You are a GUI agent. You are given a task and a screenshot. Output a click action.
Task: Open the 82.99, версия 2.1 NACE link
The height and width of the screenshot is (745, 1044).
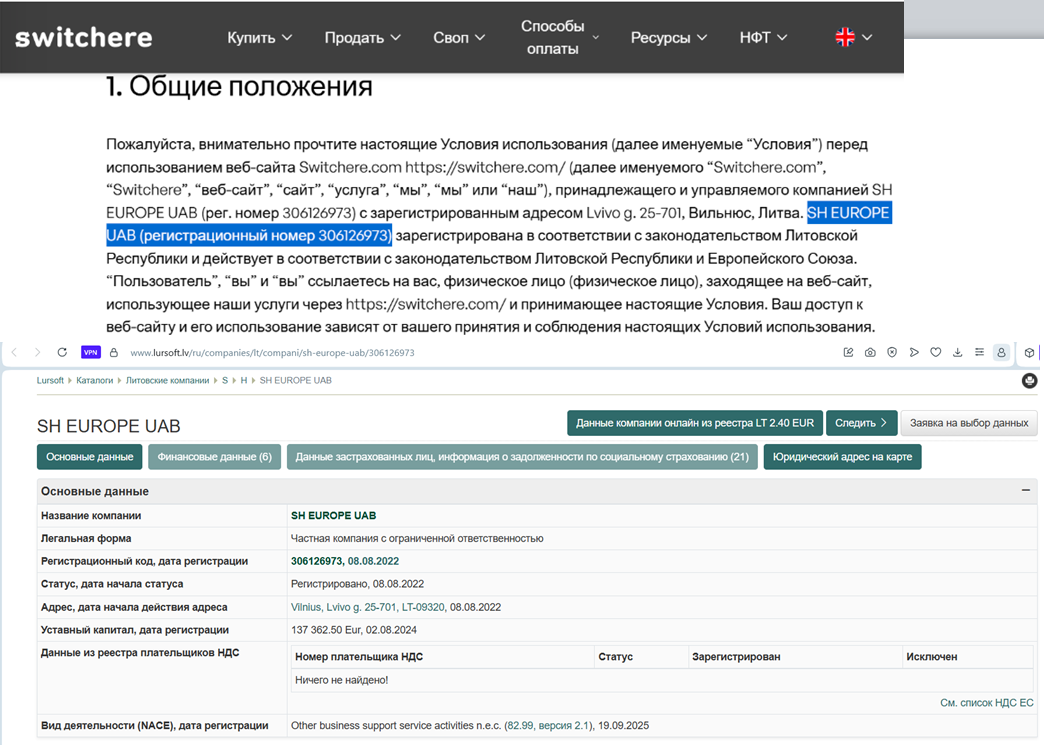[548, 725]
